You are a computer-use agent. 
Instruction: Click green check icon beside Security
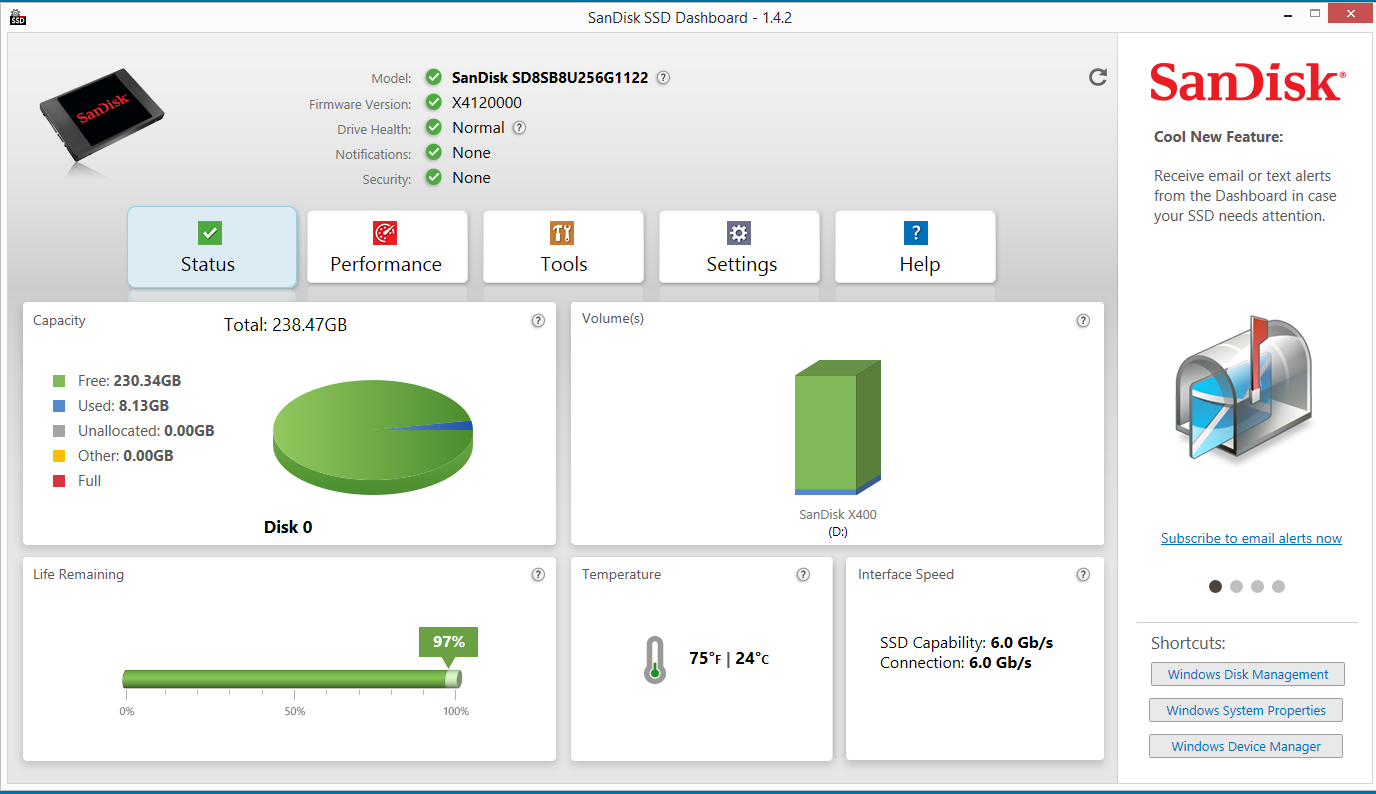(433, 177)
